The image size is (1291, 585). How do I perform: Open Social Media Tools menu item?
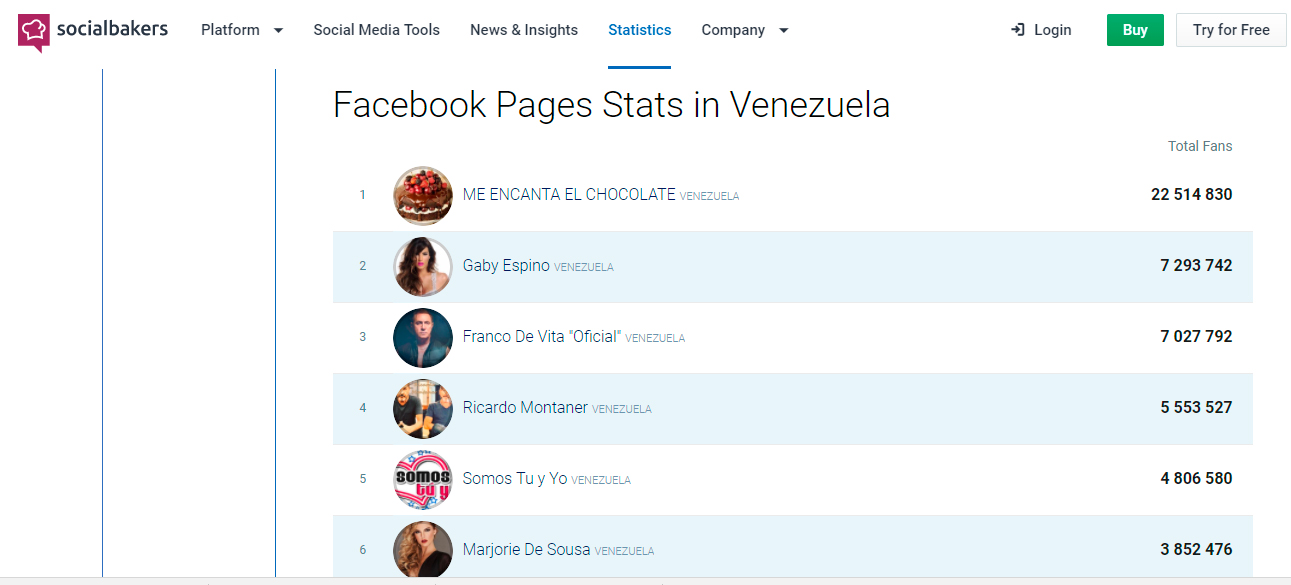pyautogui.click(x=376, y=30)
